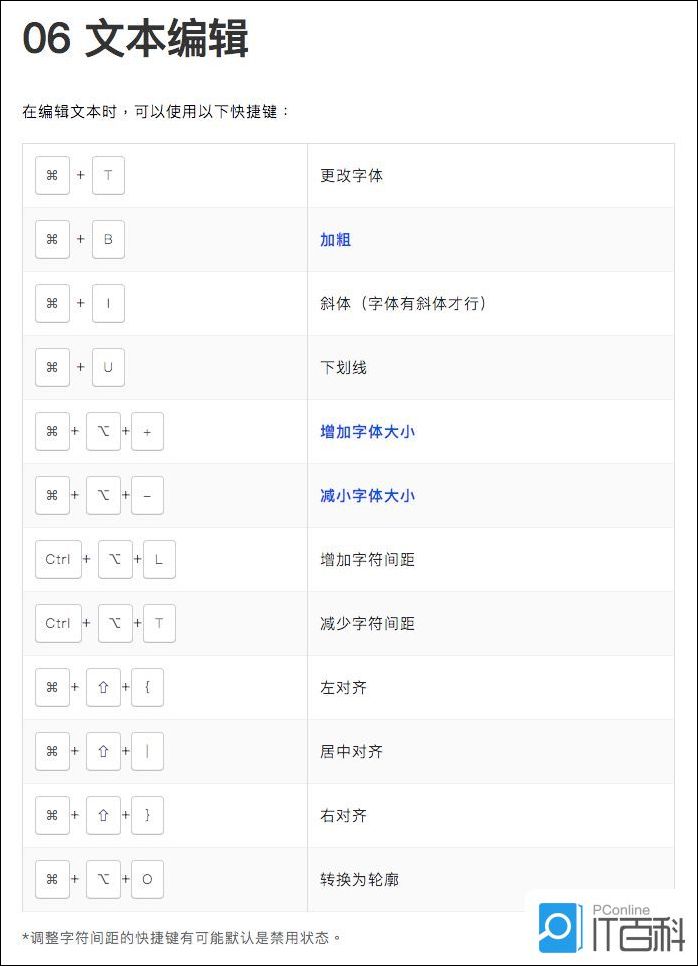This screenshot has height=966, width=698.
Task: Click the U key icon for 下划线
Action: 108,368
